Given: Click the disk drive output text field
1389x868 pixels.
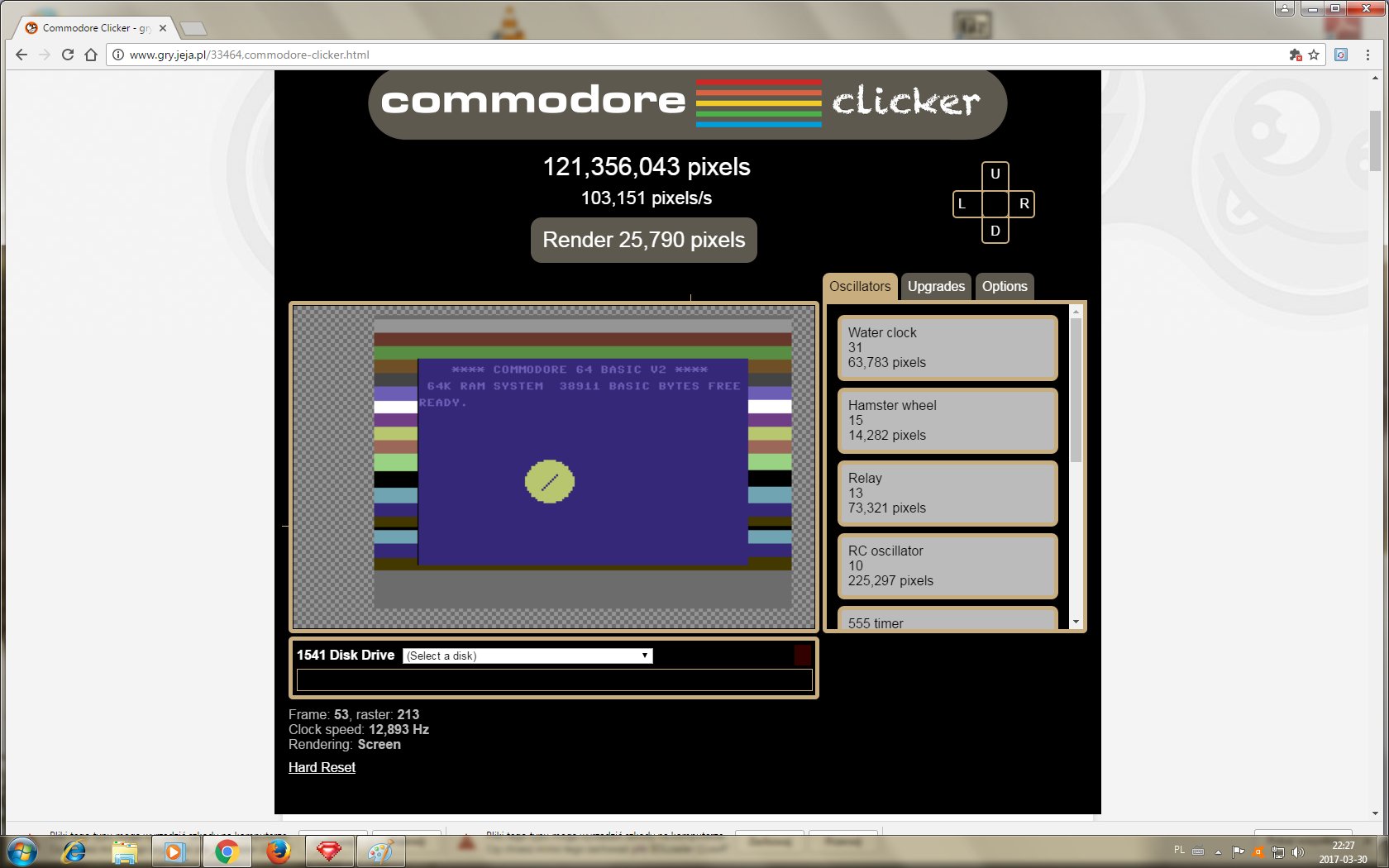Looking at the screenshot, I should pyautogui.click(x=554, y=680).
